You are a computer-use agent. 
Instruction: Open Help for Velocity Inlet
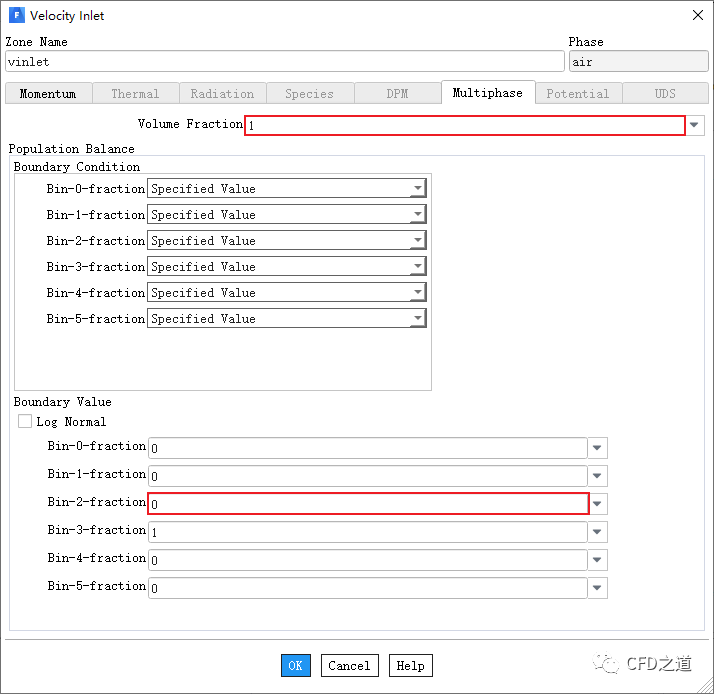click(x=410, y=666)
